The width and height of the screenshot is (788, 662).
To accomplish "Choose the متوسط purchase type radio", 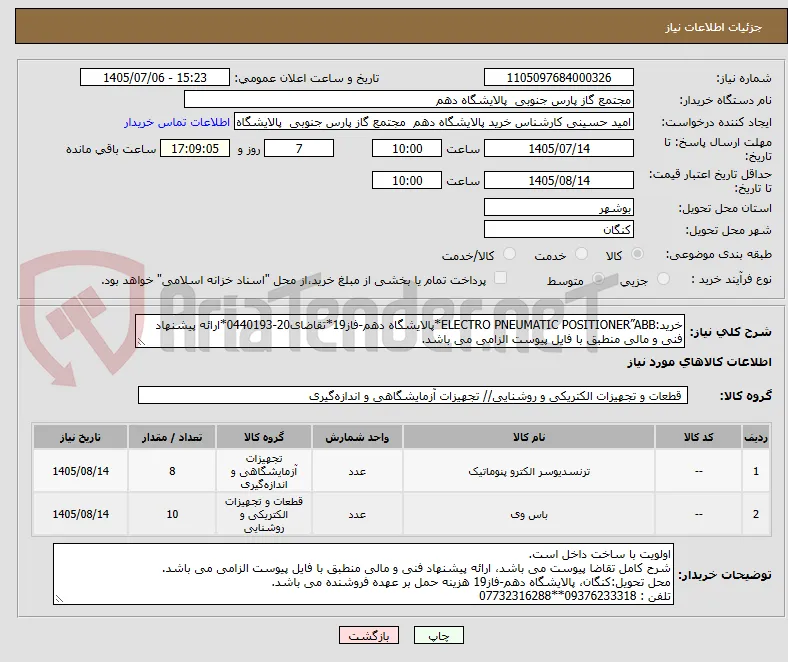I will coord(598,278).
